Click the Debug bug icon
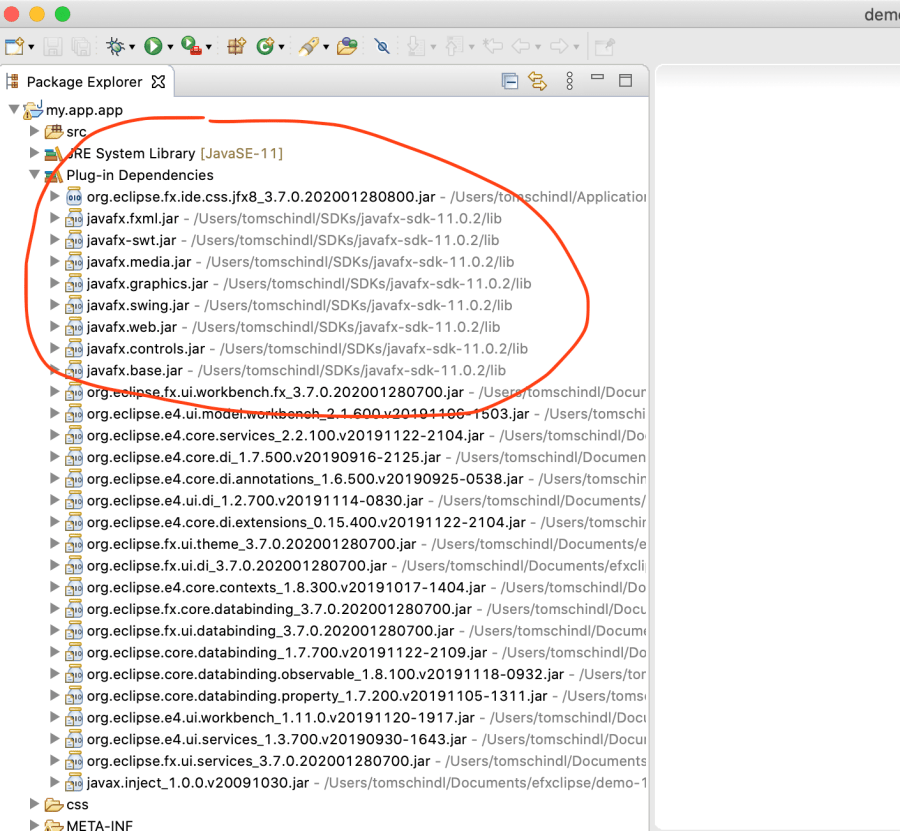 click(x=116, y=46)
